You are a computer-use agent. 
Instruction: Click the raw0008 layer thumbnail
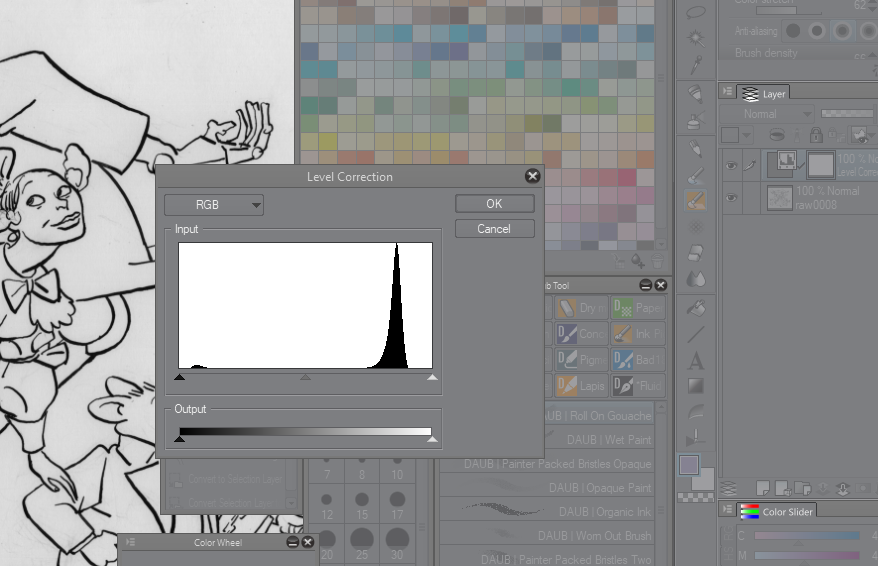pos(779,198)
